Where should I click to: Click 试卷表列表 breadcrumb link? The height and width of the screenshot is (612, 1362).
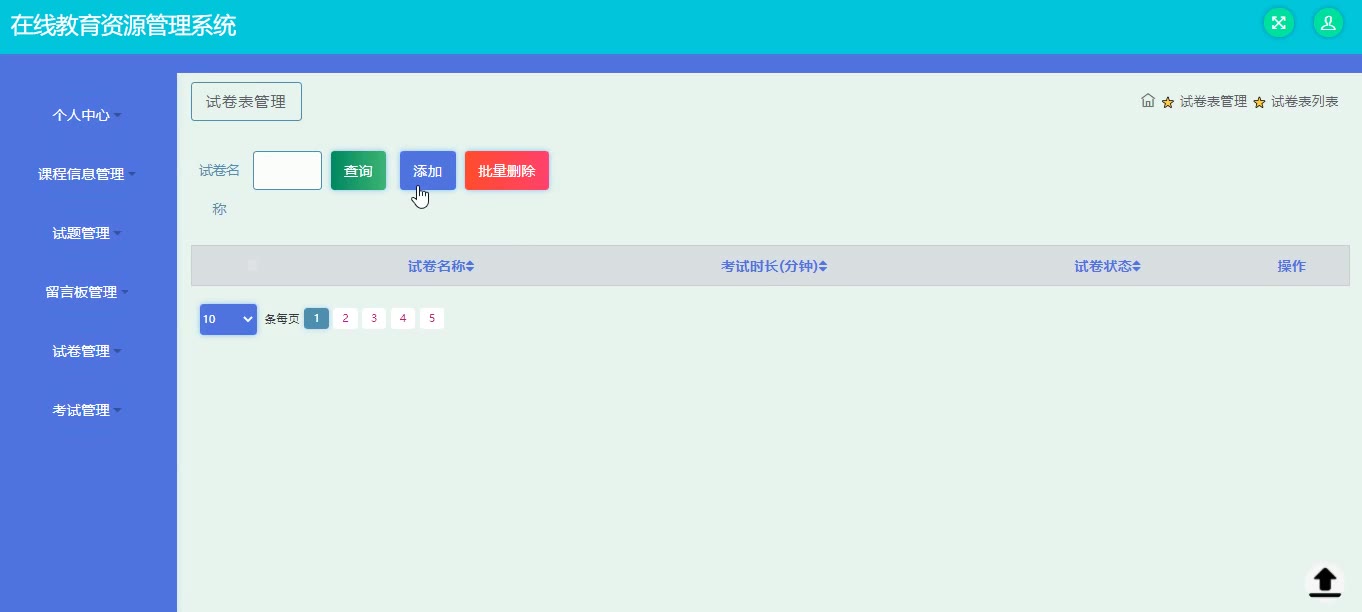tap(1304, 101)
